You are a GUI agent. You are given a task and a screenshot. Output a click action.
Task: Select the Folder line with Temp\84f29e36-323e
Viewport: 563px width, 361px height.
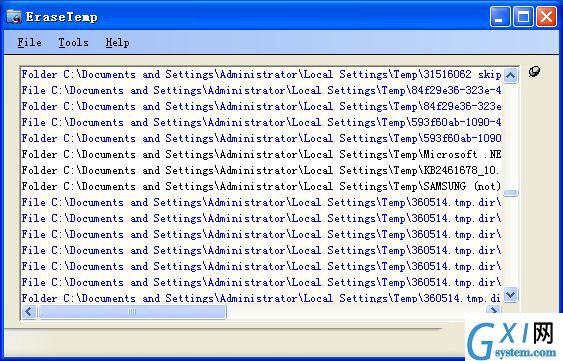coord(261,106)
